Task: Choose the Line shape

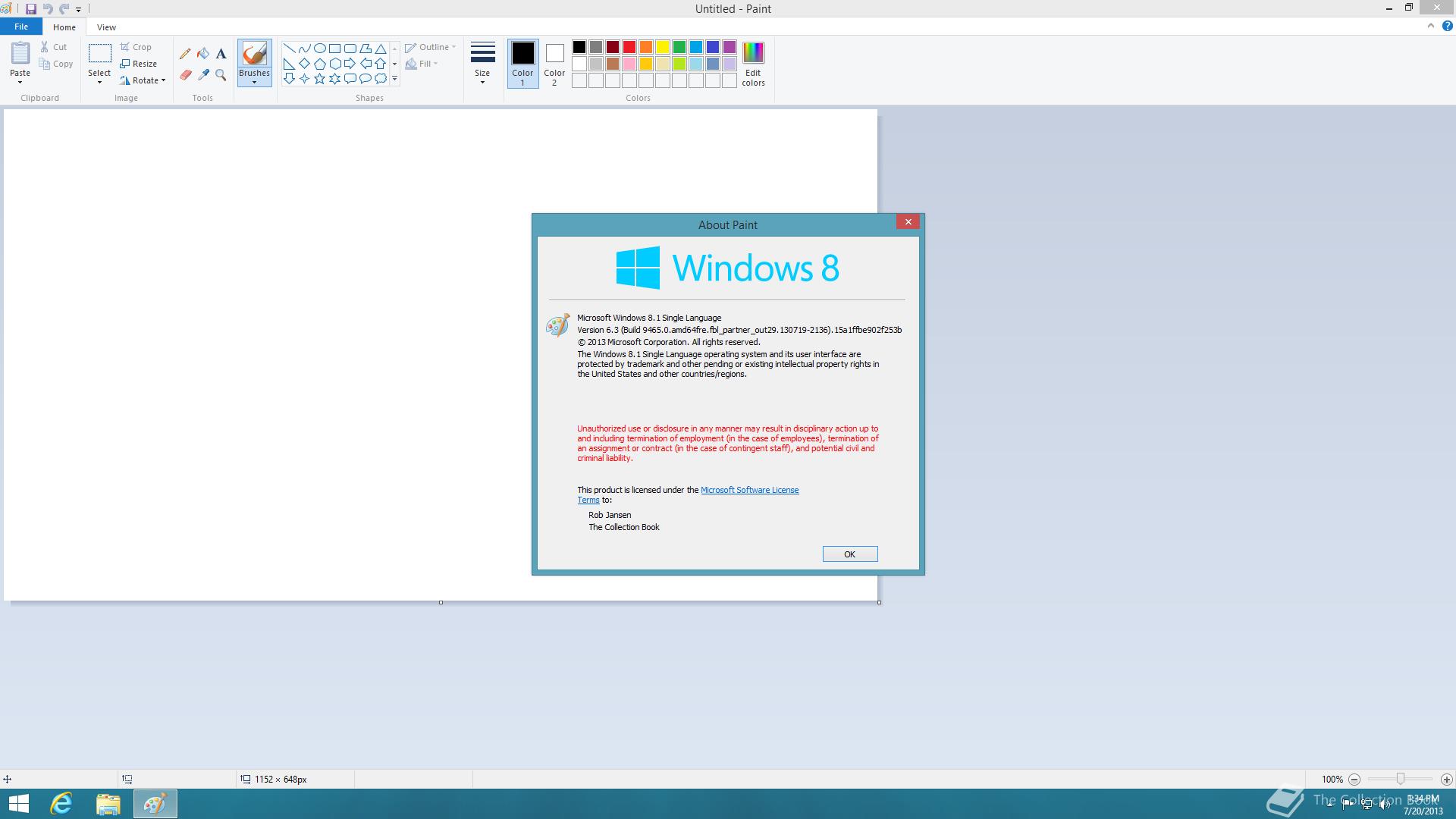Action: [289, 49]
